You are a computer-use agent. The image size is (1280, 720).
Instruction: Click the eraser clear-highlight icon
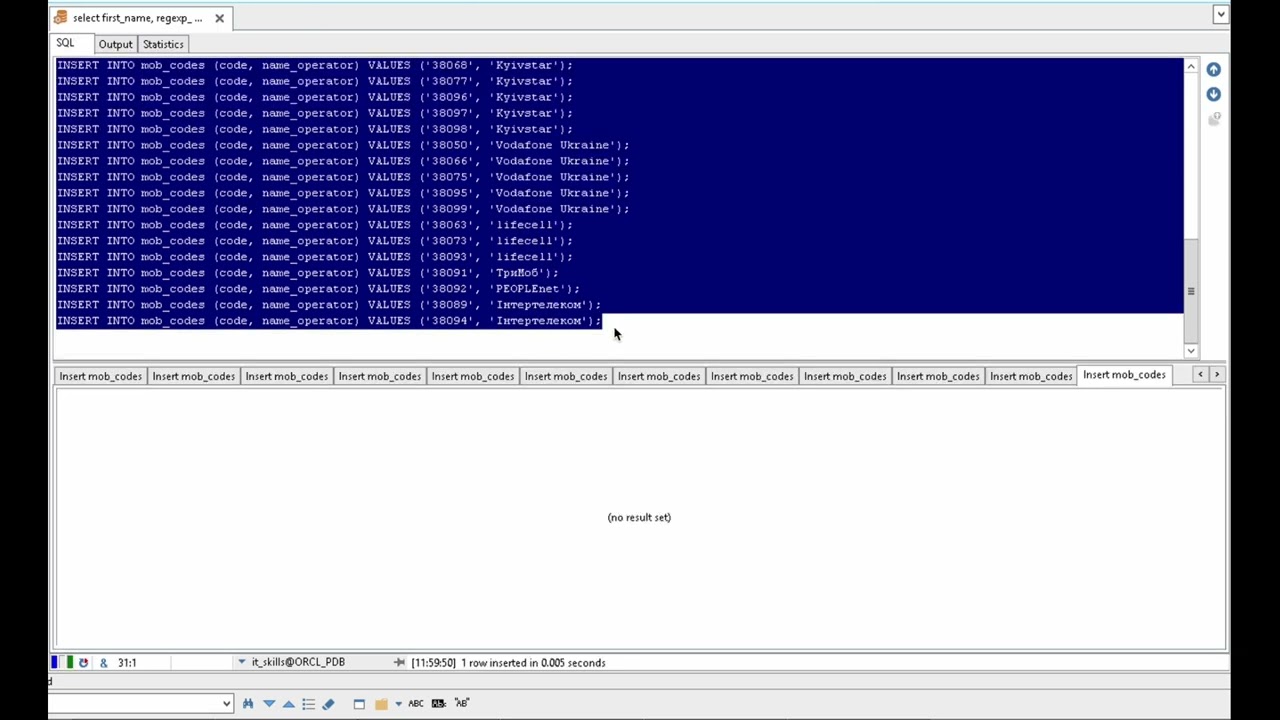coord(328,703)
